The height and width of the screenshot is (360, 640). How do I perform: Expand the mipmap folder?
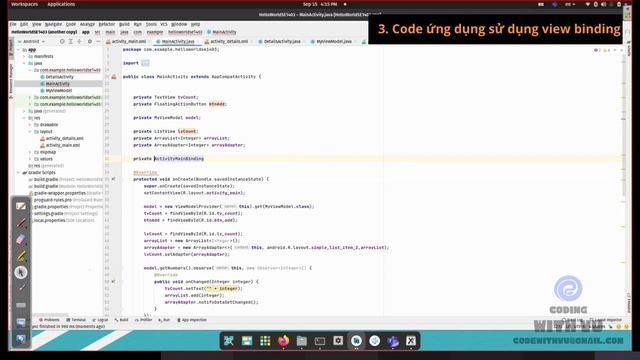[30, 152]
